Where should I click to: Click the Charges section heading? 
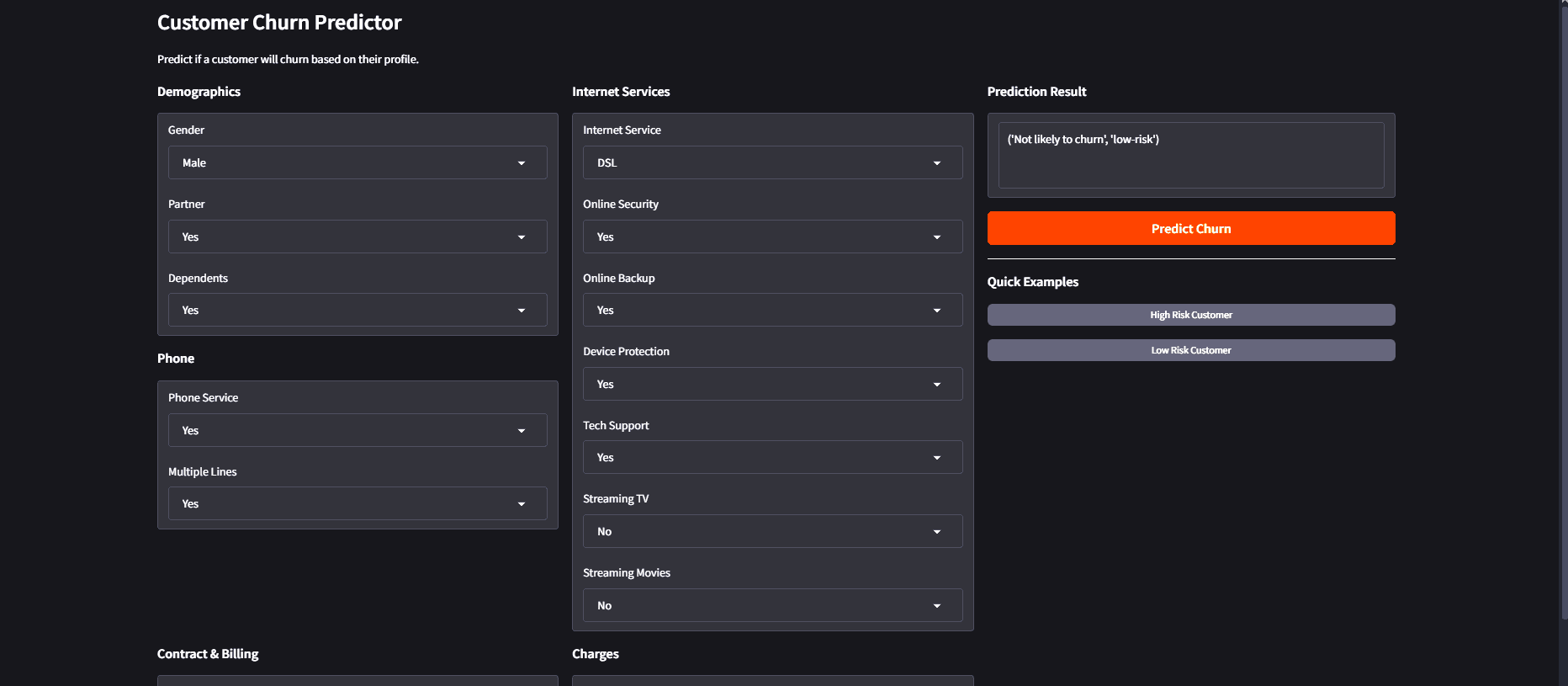tap(596, 654)
